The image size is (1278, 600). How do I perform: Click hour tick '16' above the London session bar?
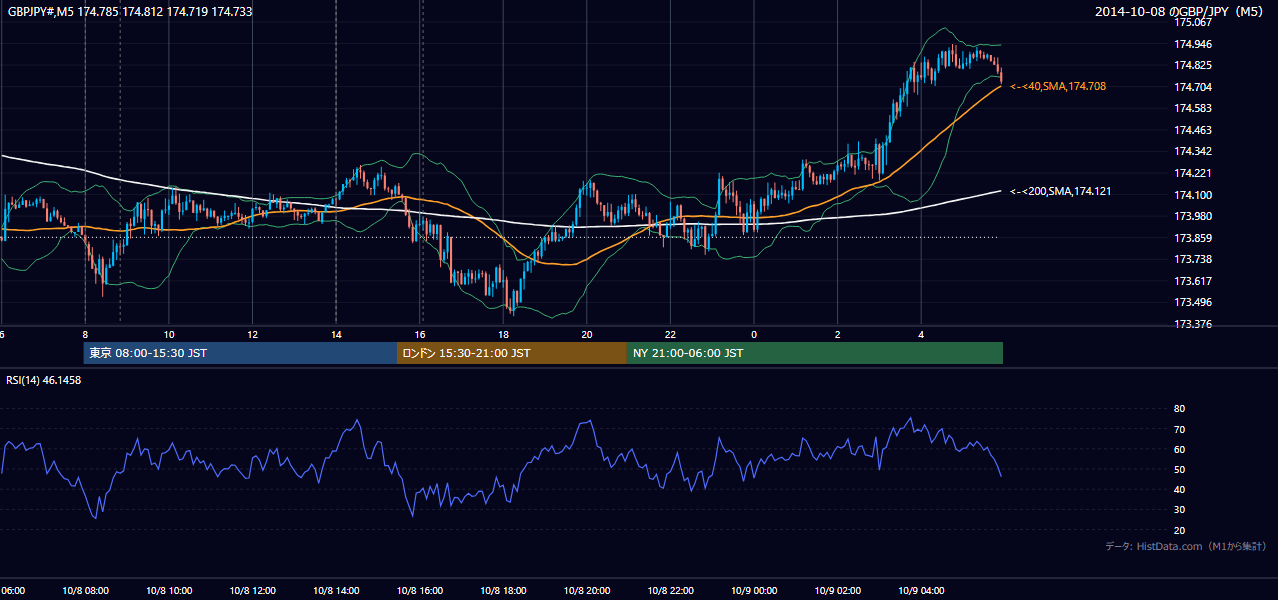coord(420,335)
